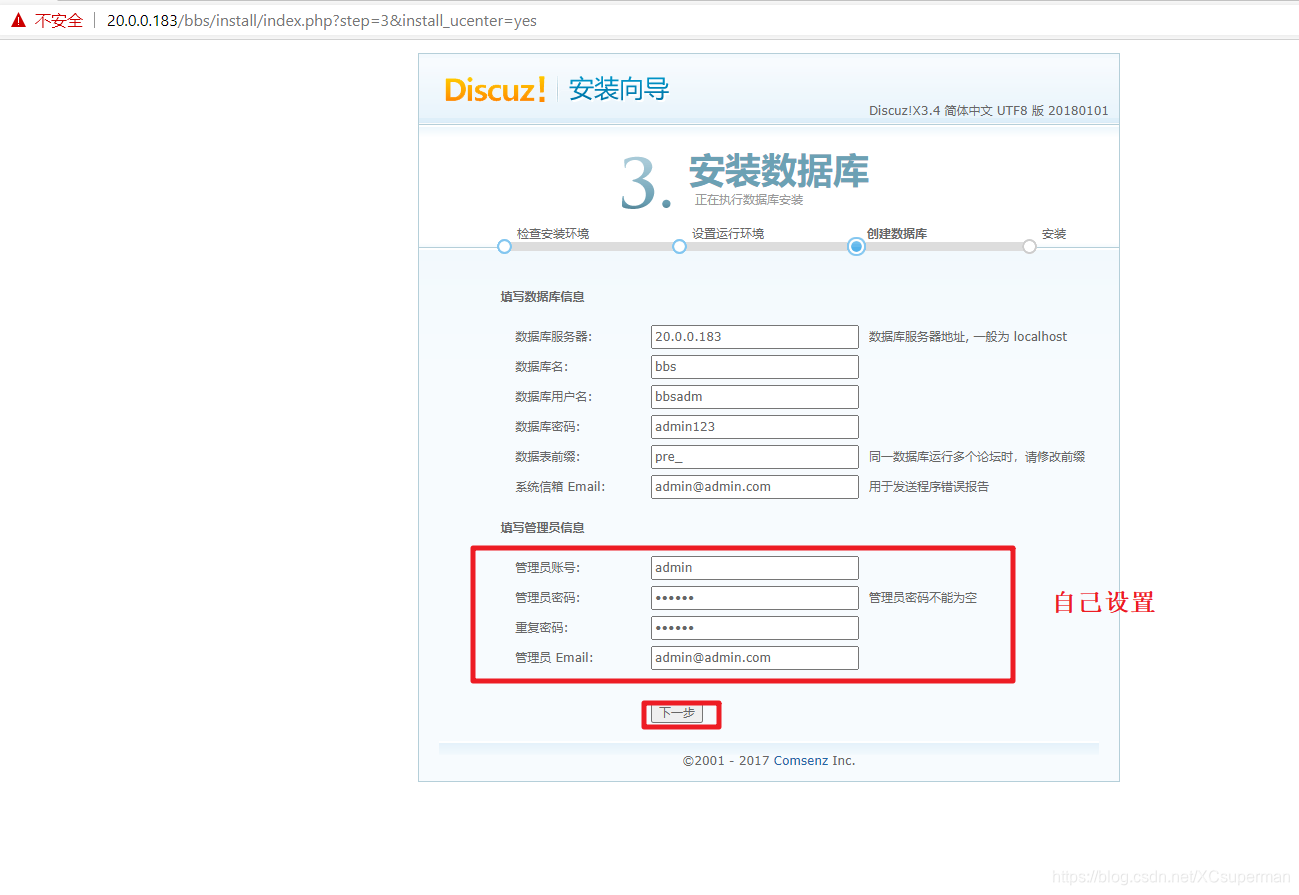The width and height of the screenshot is (1299, 895).
Task: Click the 检查安装环境 step circle
Action: [504, 247]
